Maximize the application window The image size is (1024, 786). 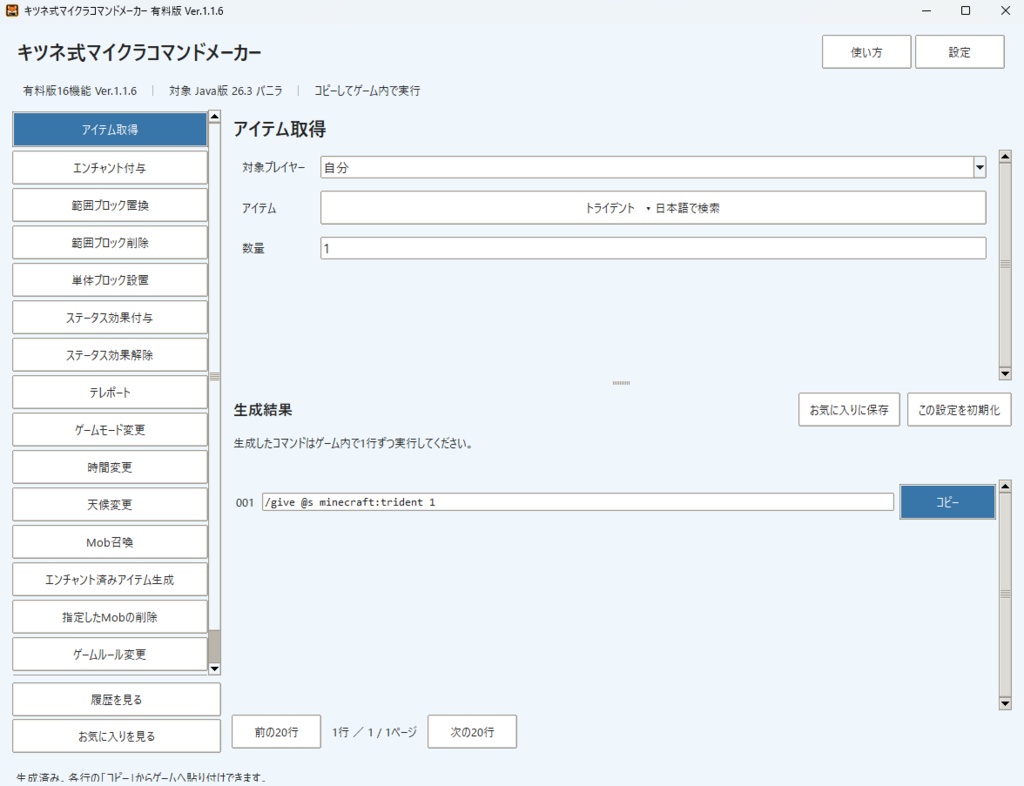pos(965,10)
